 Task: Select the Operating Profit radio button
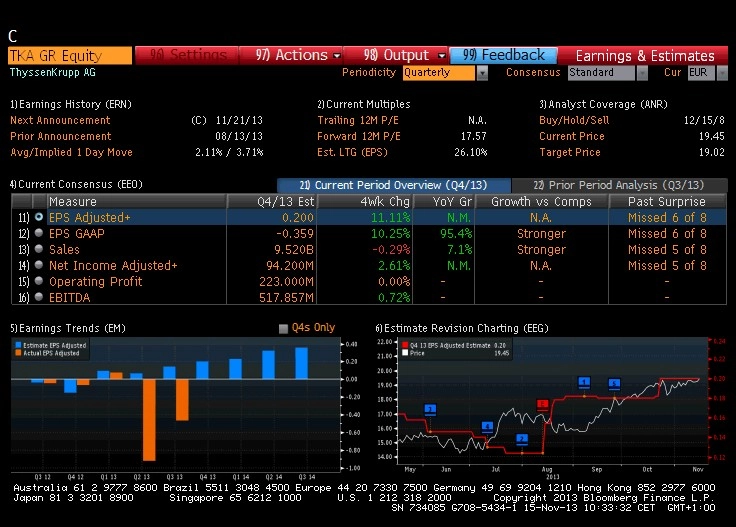pyautogui.click(x=39, y=281)
